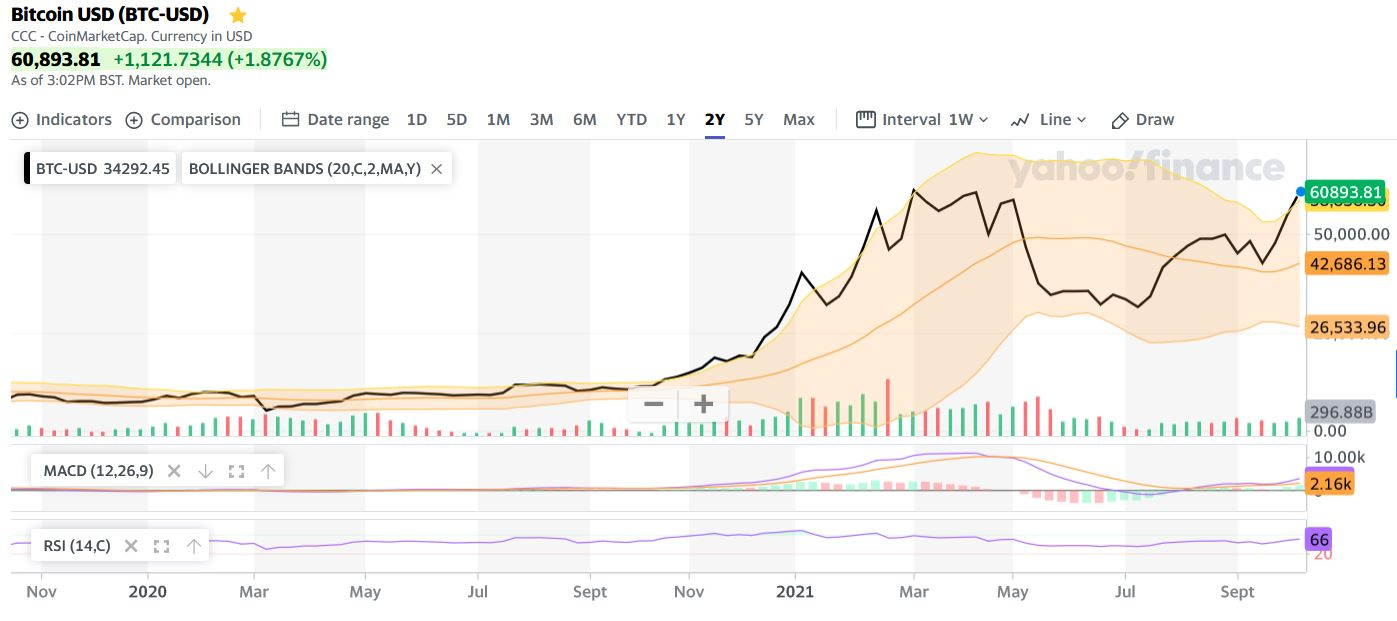The height and width of the screenshot is (621, 1397).
Task: Click the Bollinger Bands (20,C,2,MA,Y) label
Action: [x=305, y=169]
